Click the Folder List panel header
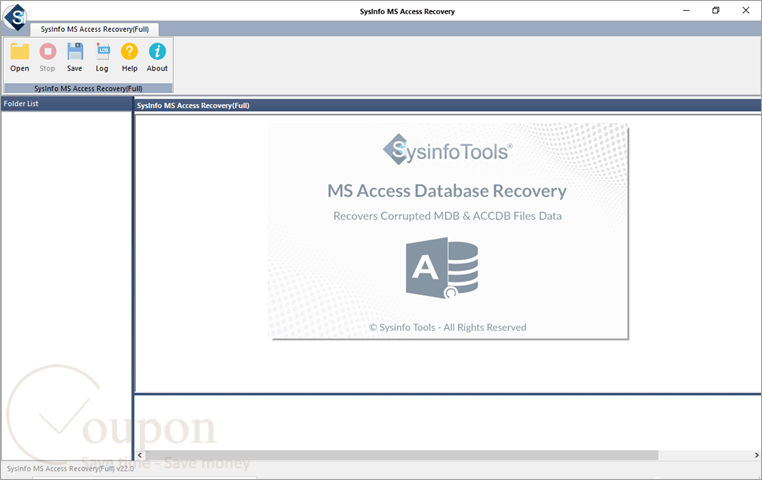 (67, 103)
